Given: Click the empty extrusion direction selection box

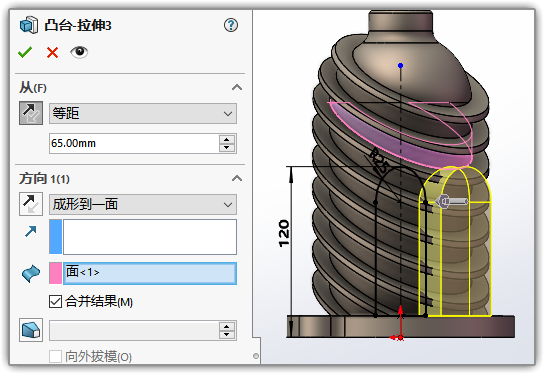Looking at the screenshot, I should [150, 237].
